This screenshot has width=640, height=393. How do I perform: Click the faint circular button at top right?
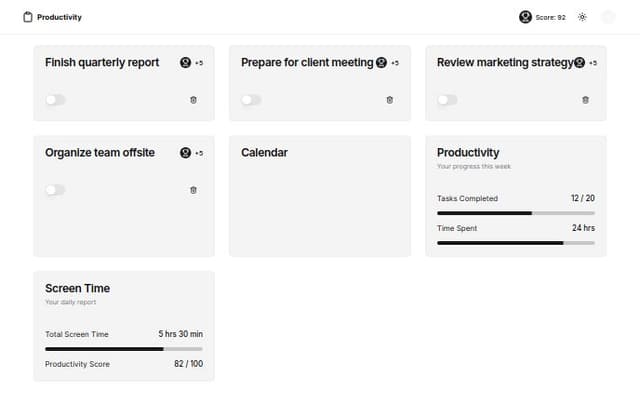click(x=608, y=17)
